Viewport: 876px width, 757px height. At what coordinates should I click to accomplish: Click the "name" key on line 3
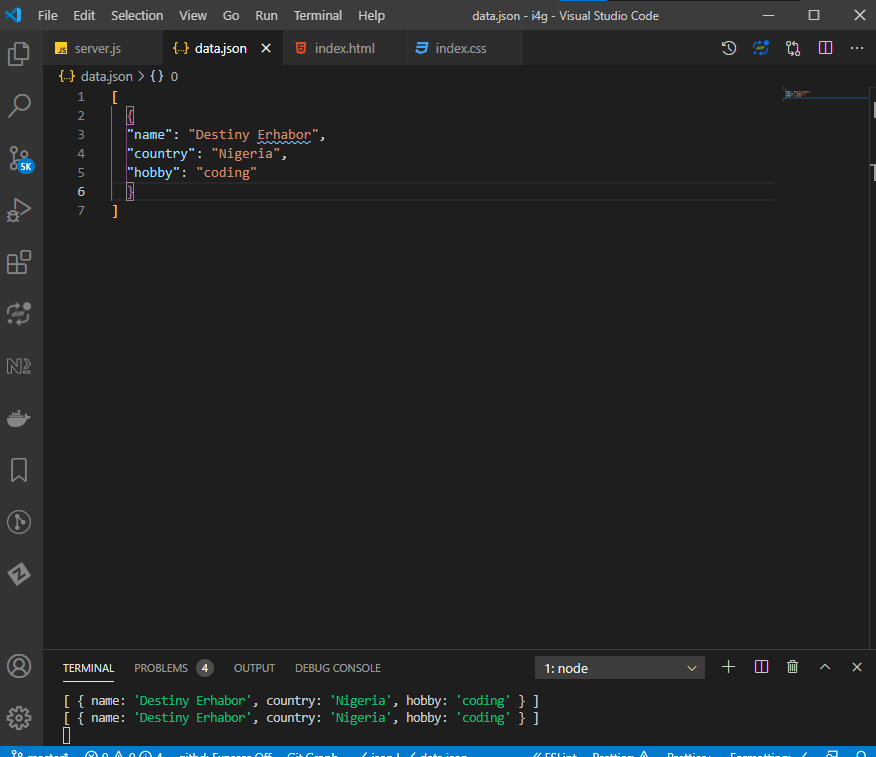[x=149, y=135]
